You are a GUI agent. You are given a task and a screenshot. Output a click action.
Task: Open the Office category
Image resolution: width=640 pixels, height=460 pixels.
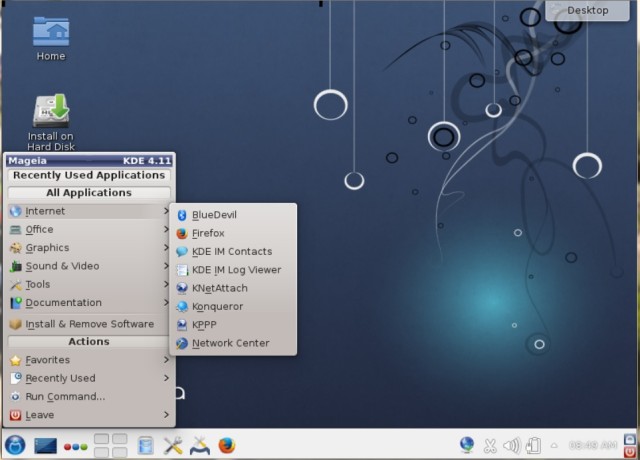[x=89, y=229]
